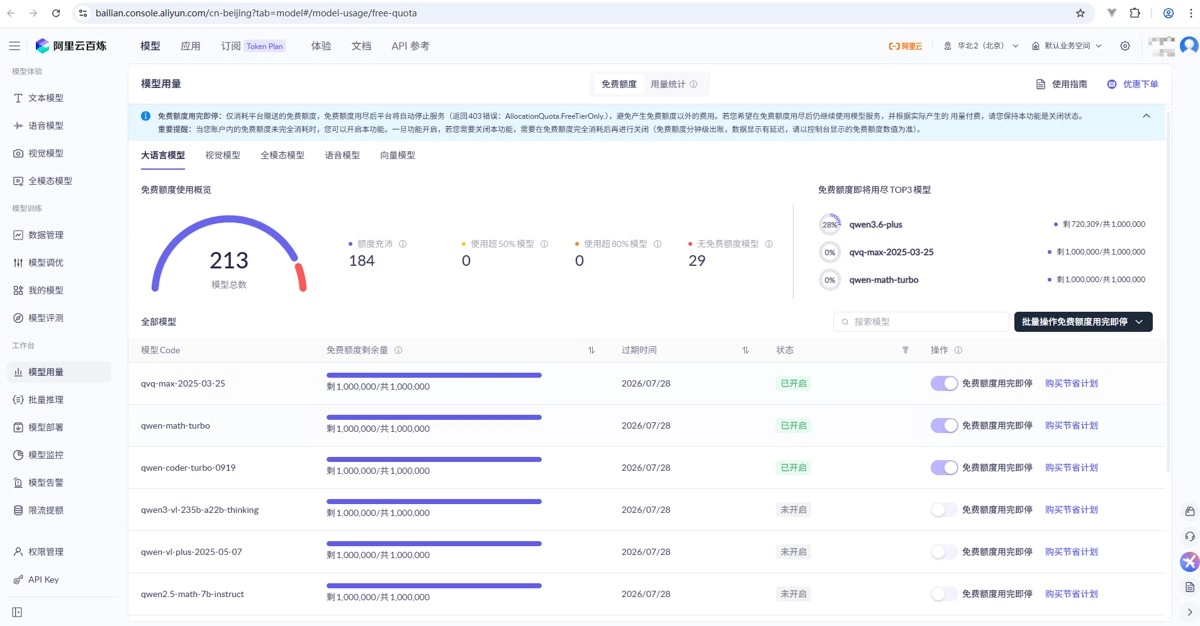Viewport: 1200px width, 626px height.
Task: Click the 模型告警 bell sidebar icon
Action: click(x=18, y=482)
